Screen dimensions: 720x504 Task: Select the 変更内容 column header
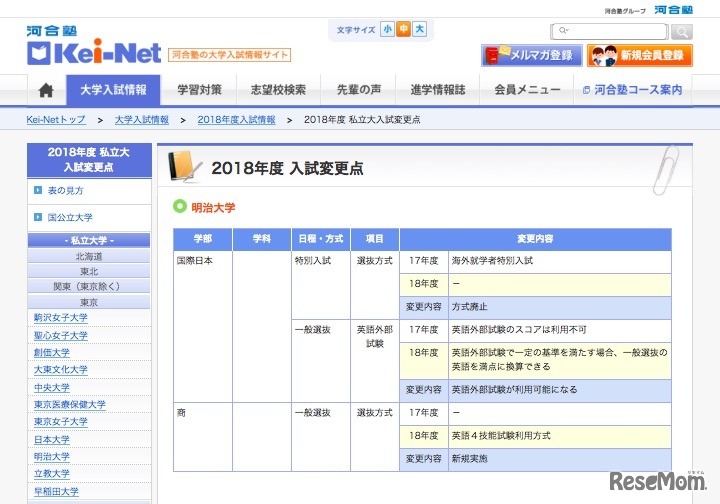click(x=535, y=239)
